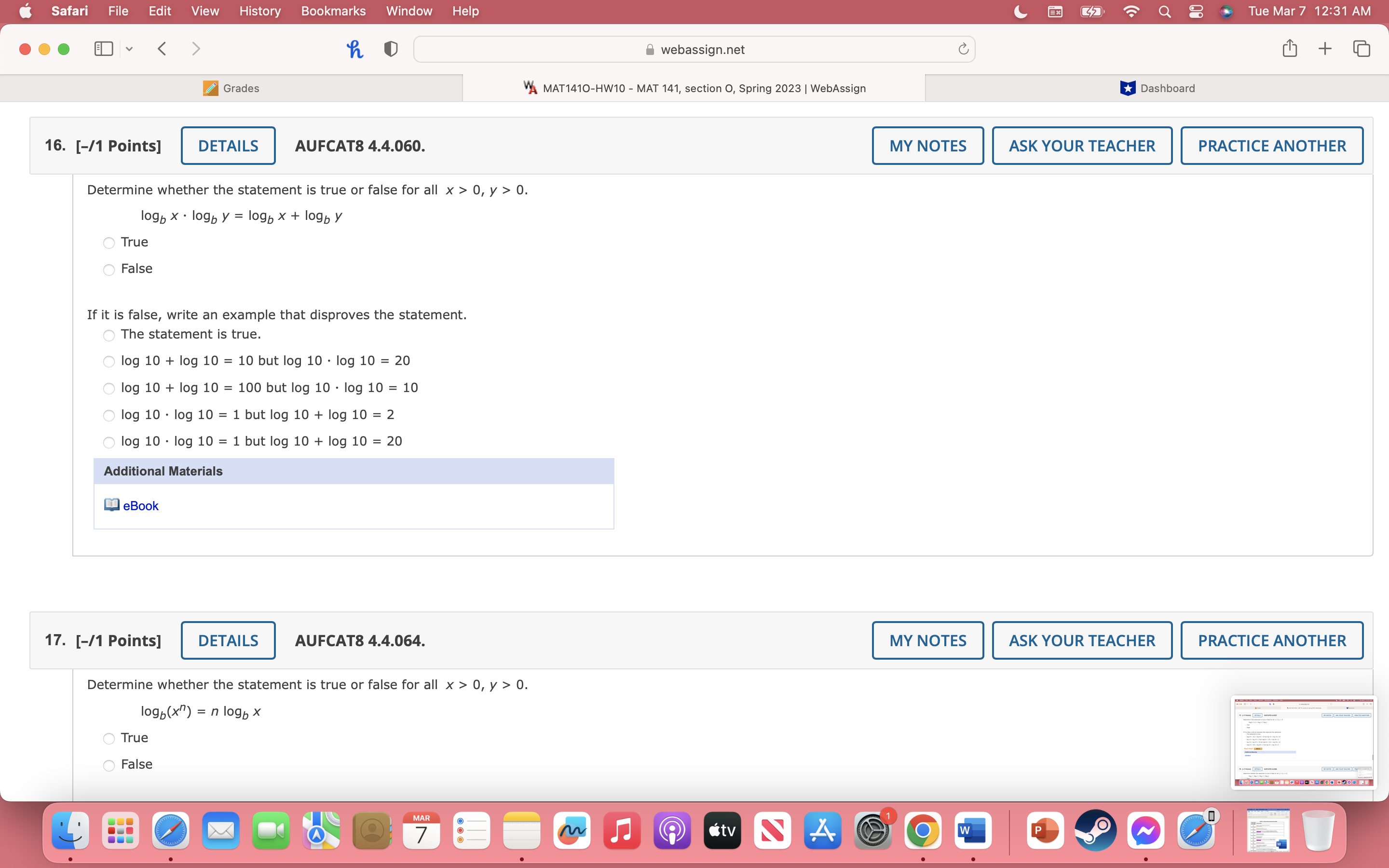Toggle the Safari sidebar icon
Image resolution: width=1389 pixels, height=868 pixels.
point(103,49)
